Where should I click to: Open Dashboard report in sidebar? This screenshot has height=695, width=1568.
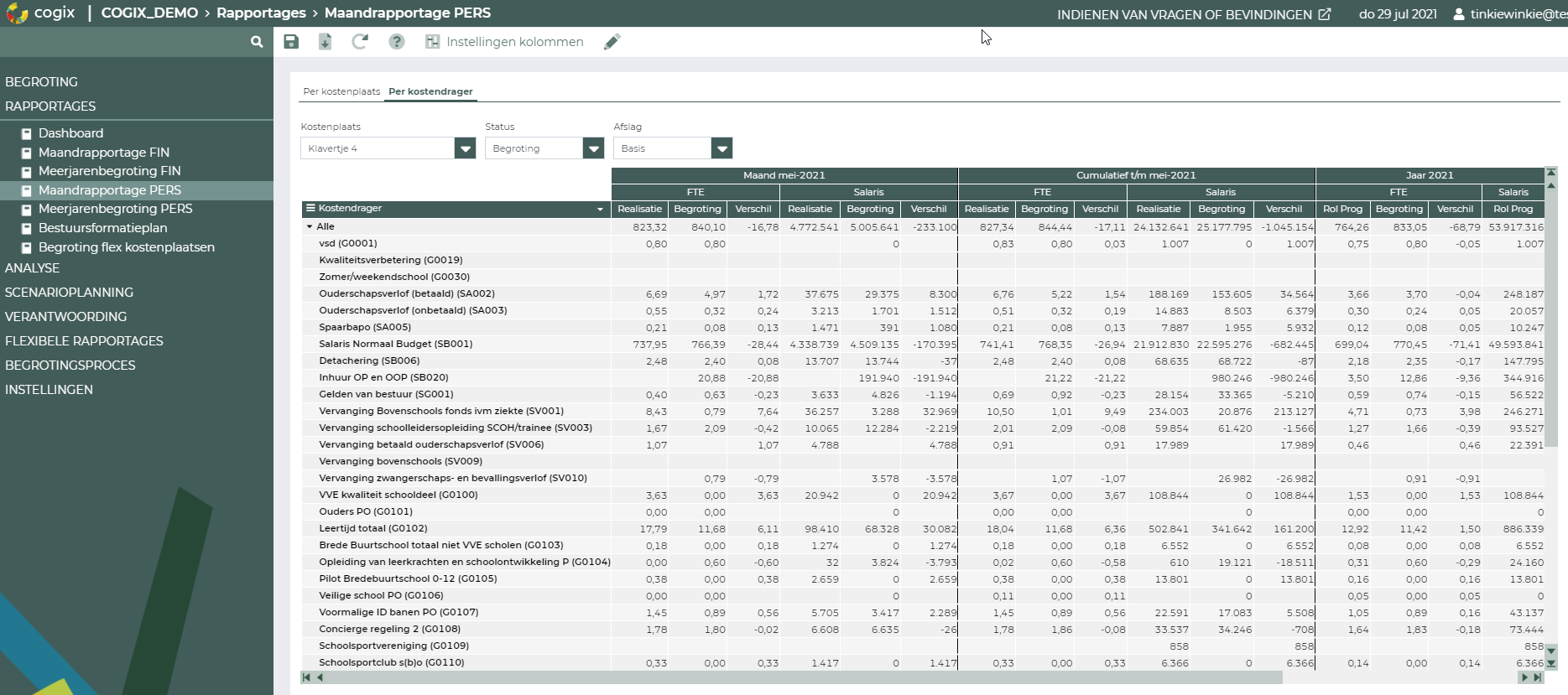tap(70, 133)
